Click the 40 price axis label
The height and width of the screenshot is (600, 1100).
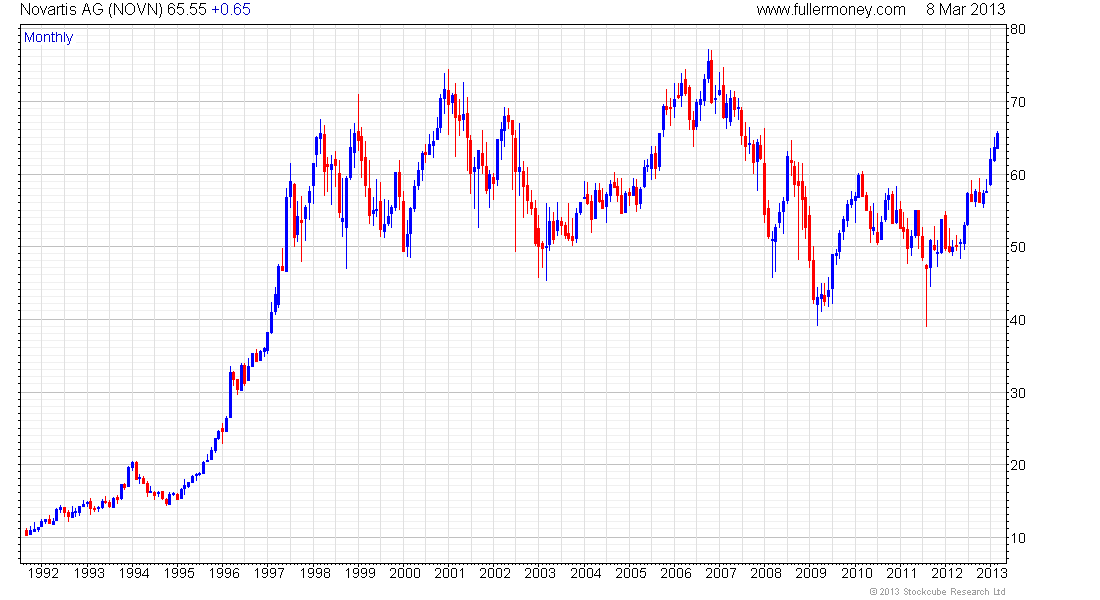1018,320
